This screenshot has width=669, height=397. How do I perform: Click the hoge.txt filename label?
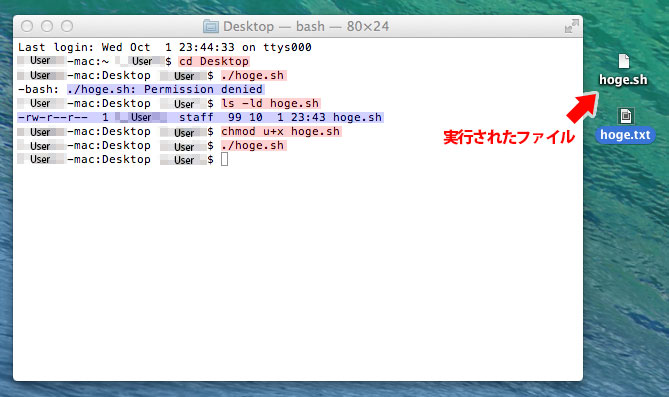click(x=625, y=135)
